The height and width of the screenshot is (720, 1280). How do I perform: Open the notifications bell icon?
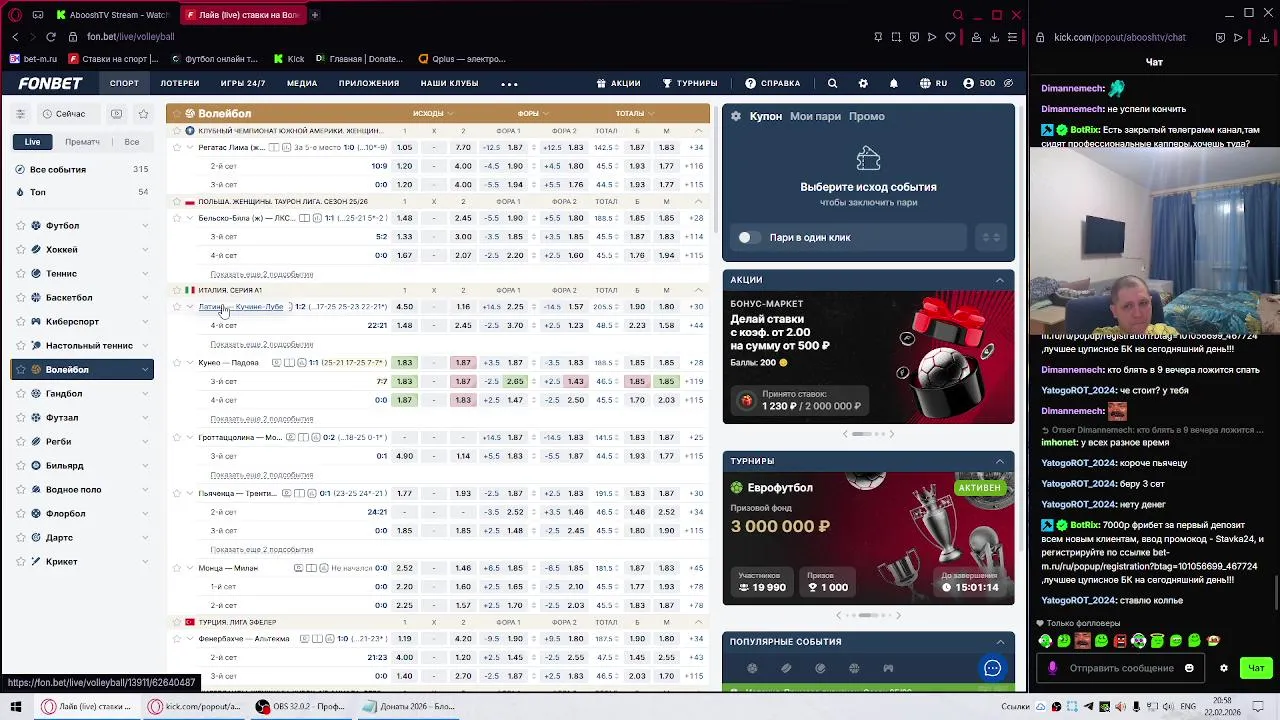pos(894,83)
